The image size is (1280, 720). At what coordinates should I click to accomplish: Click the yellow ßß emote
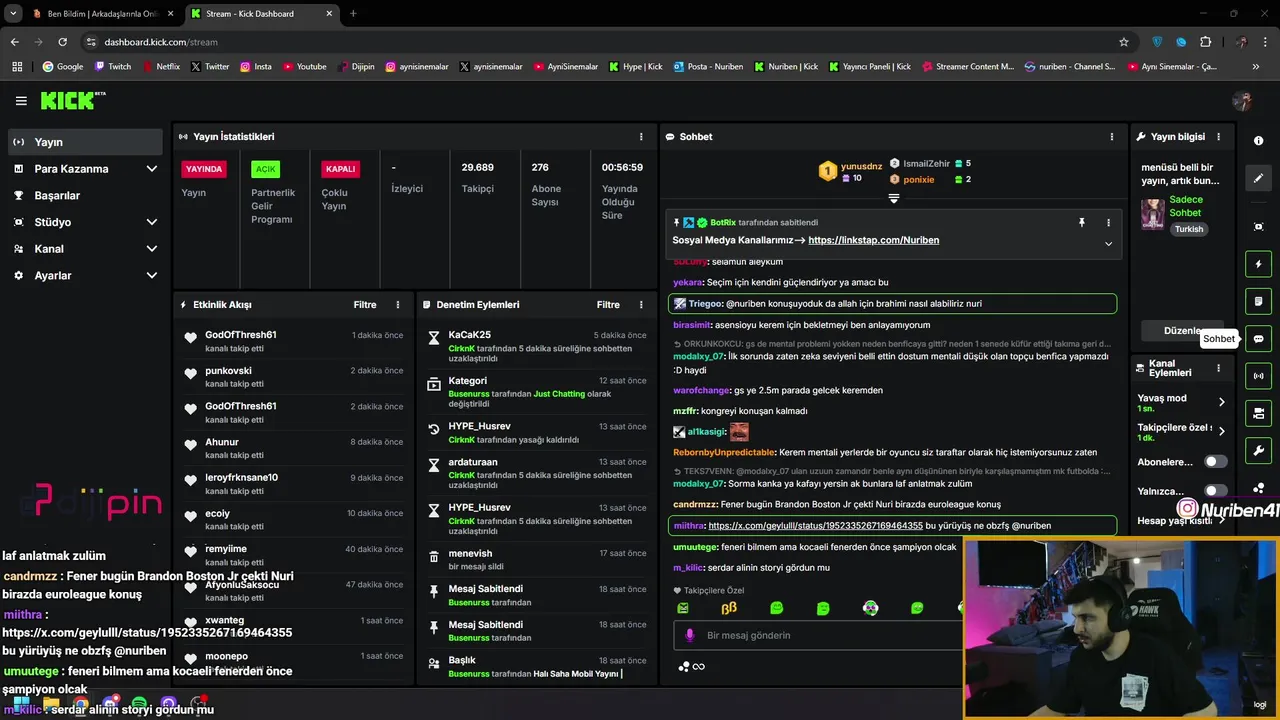tap(729, 608)
